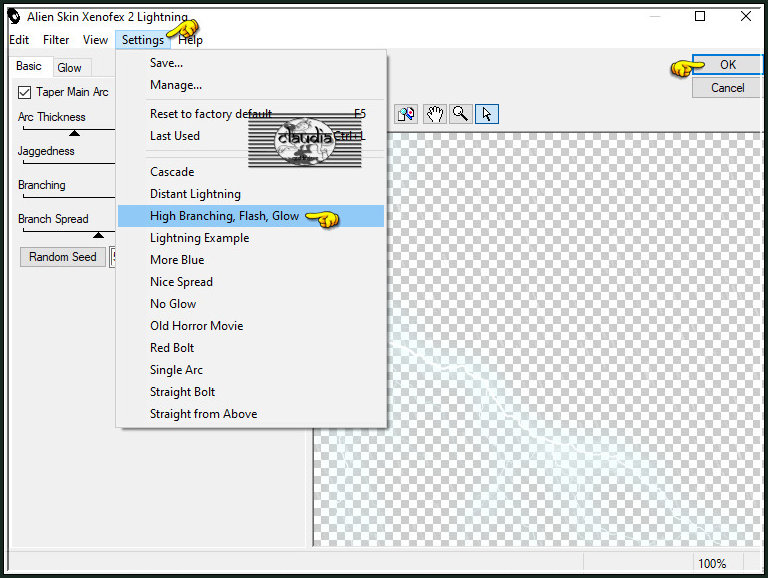Viewport: 768px width, 578px height.
Task: Click the Random Seed button
Action: pos(63,257)
